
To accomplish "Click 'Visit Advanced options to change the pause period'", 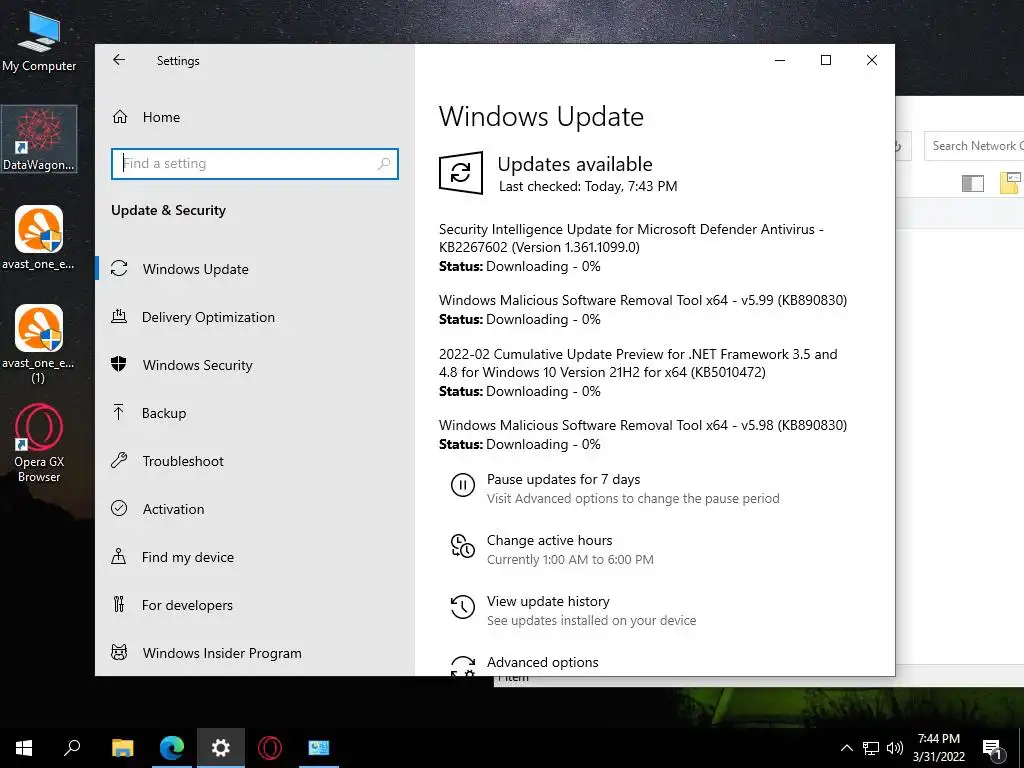I will pos(633,499).
